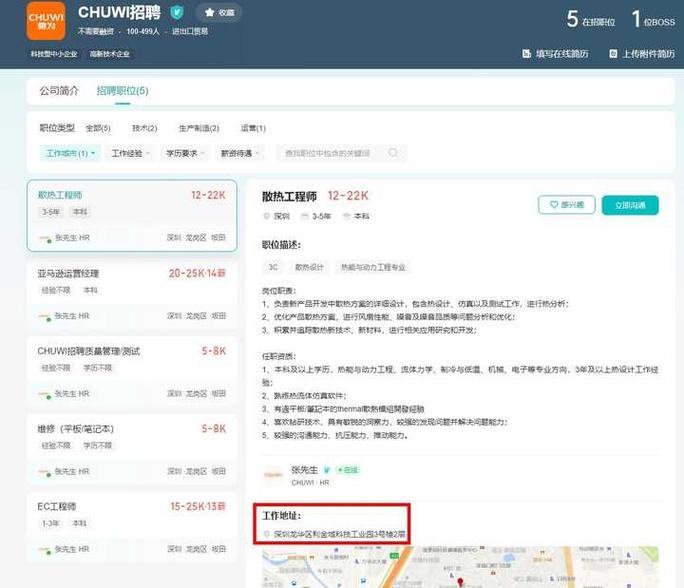Select the CHUWI招聘质量管理/测试 job card
Screen dimensions: 684x588
(x=132, y=372)
